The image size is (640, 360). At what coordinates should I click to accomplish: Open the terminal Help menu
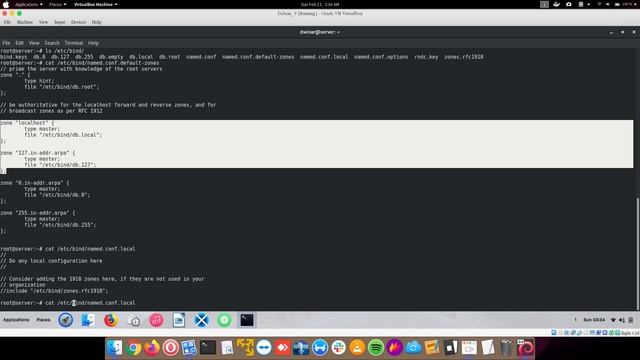[93, 43]
